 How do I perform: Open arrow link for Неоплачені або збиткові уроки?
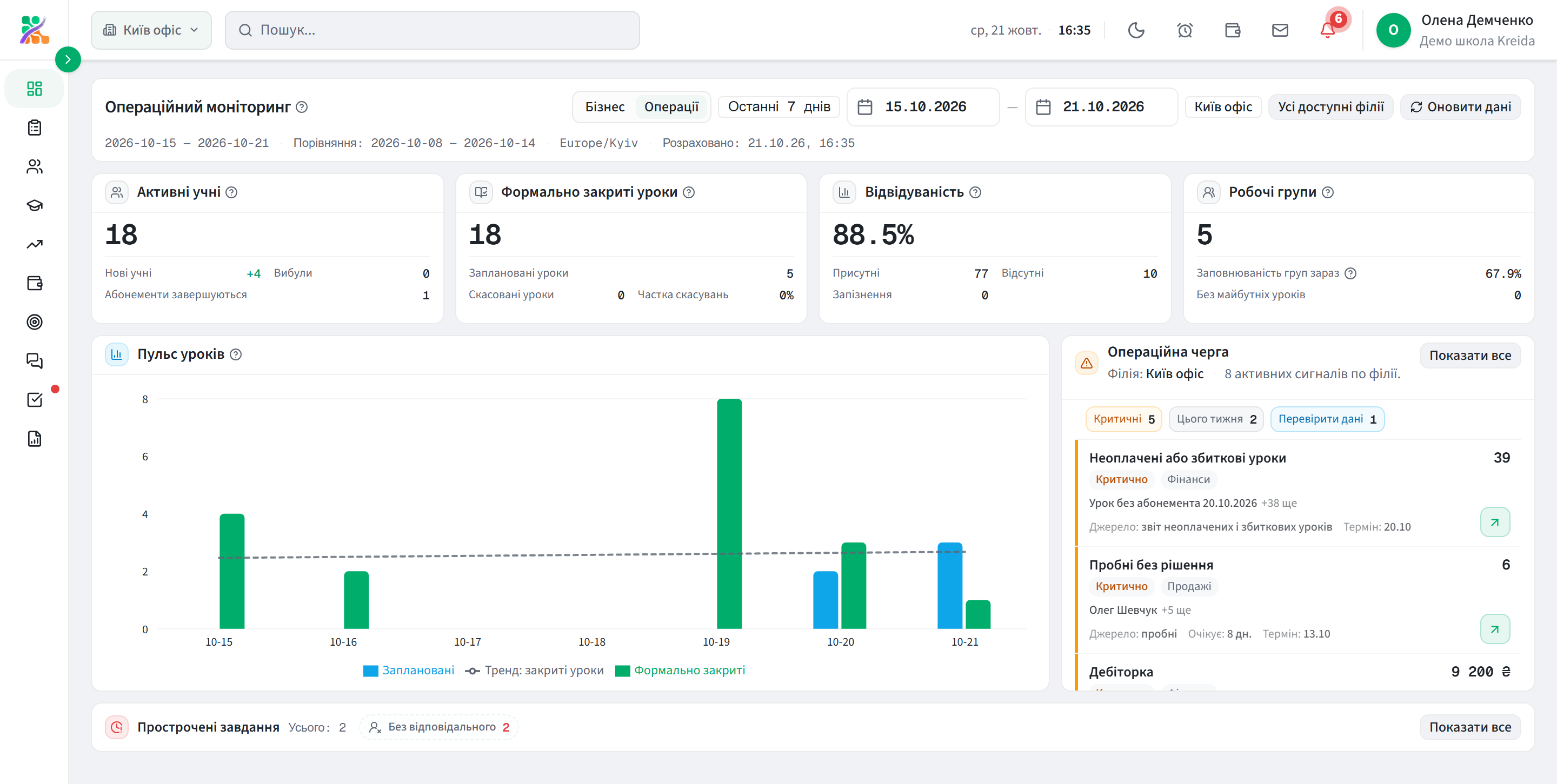[x=1495, y=522]
